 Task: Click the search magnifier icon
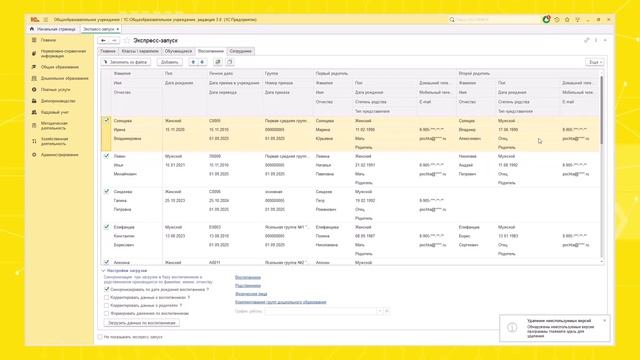(x=452, y=20)
